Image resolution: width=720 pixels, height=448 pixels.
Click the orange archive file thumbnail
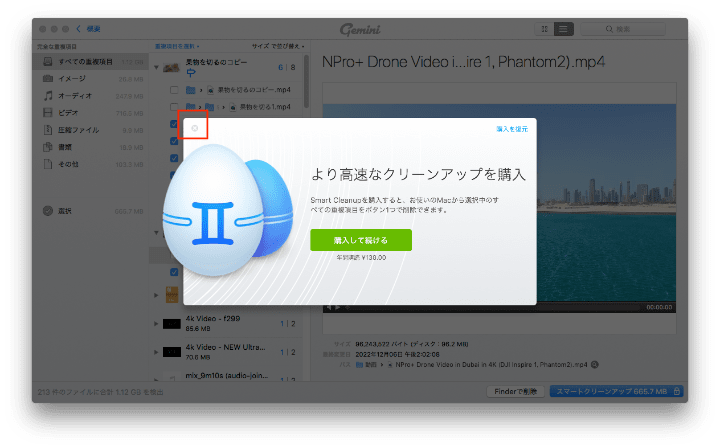(x=172, y=295)
